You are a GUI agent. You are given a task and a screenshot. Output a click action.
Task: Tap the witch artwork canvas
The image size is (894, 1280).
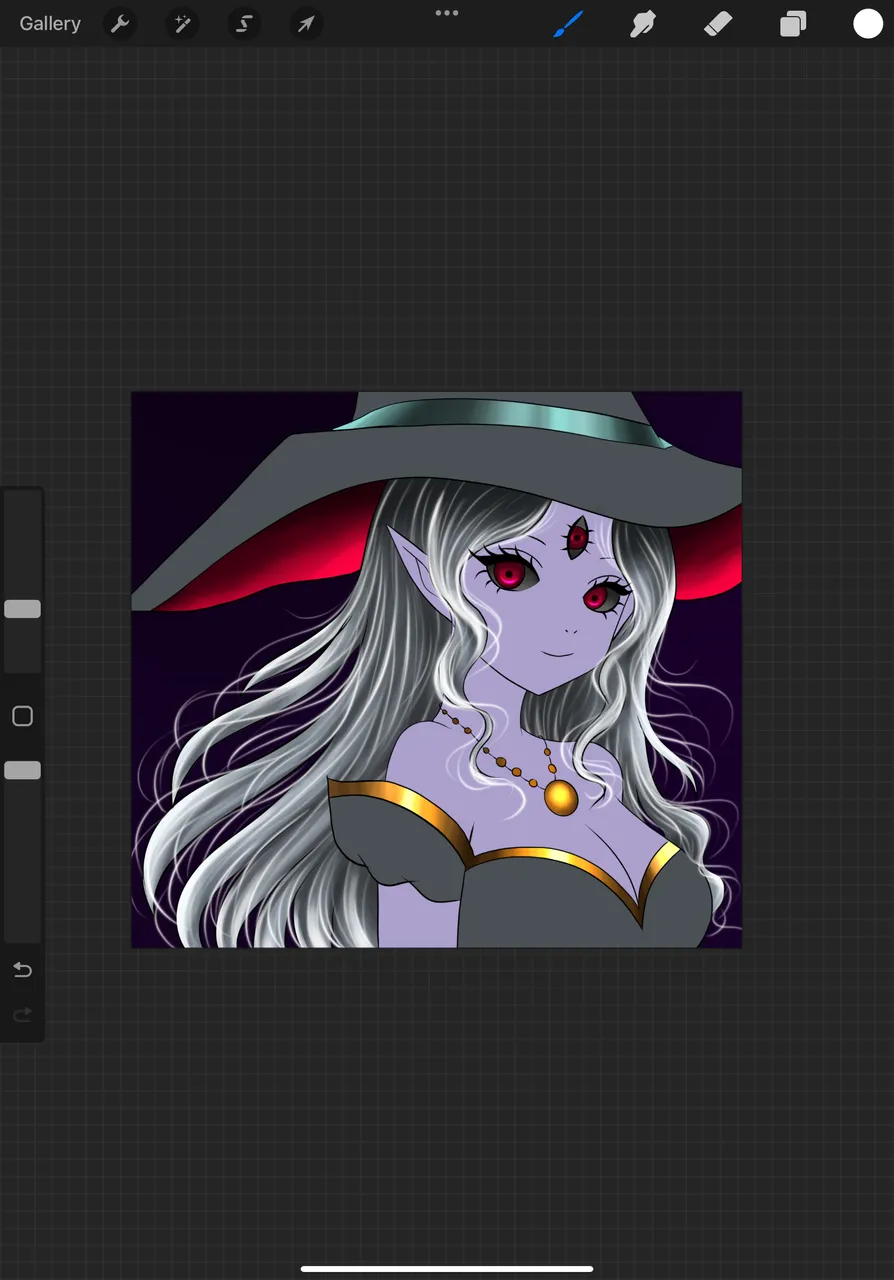tap(437, 669)
